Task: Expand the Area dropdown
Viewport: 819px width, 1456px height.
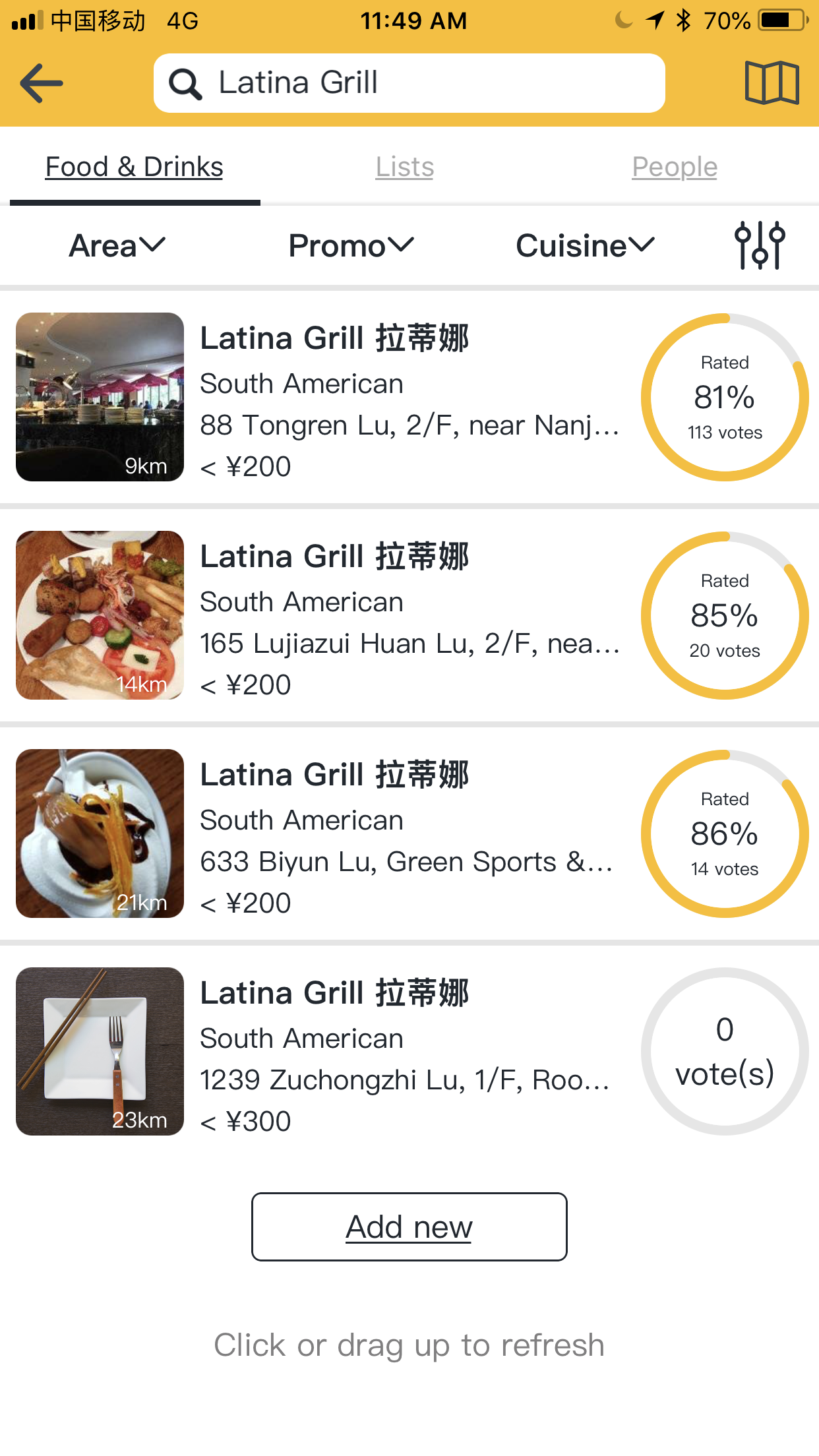Action: [117, 246]
